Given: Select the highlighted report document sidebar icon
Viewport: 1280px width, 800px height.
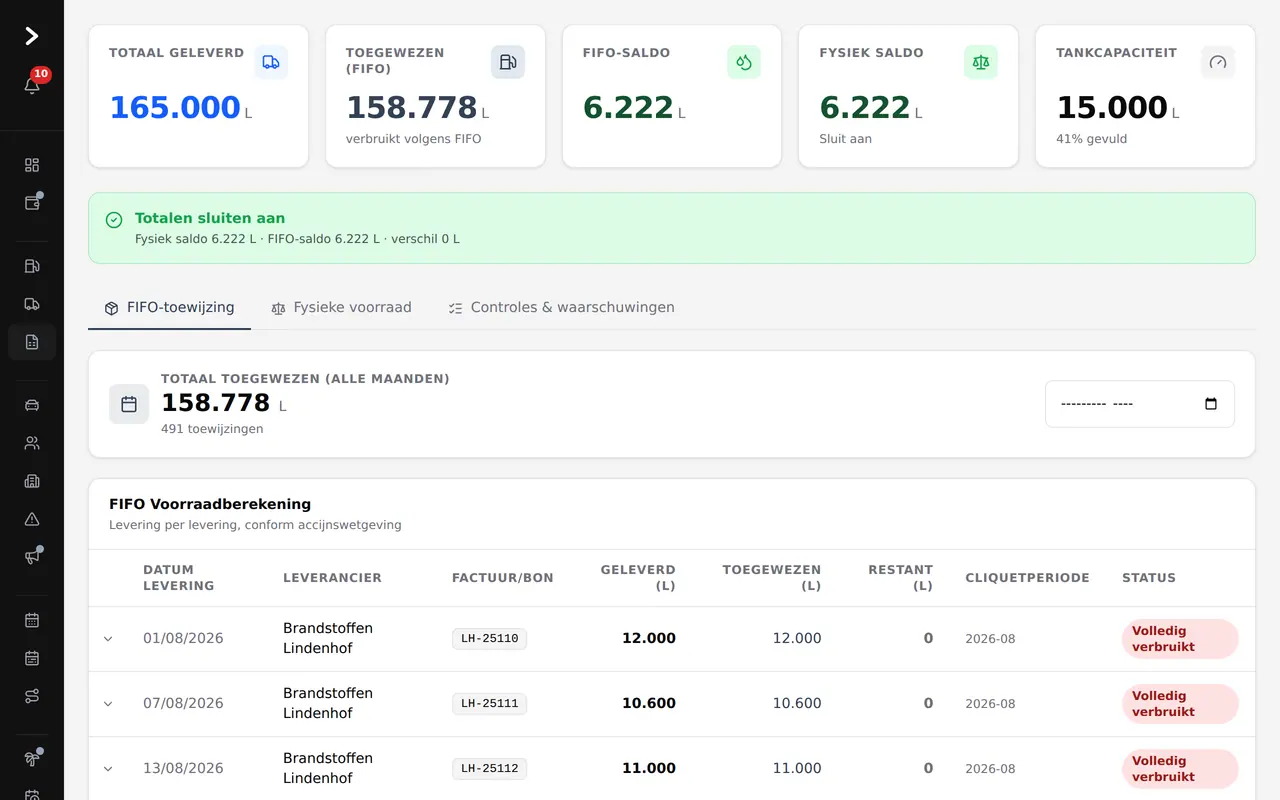Looking at the screenshot, I should (x=32, y=342).
